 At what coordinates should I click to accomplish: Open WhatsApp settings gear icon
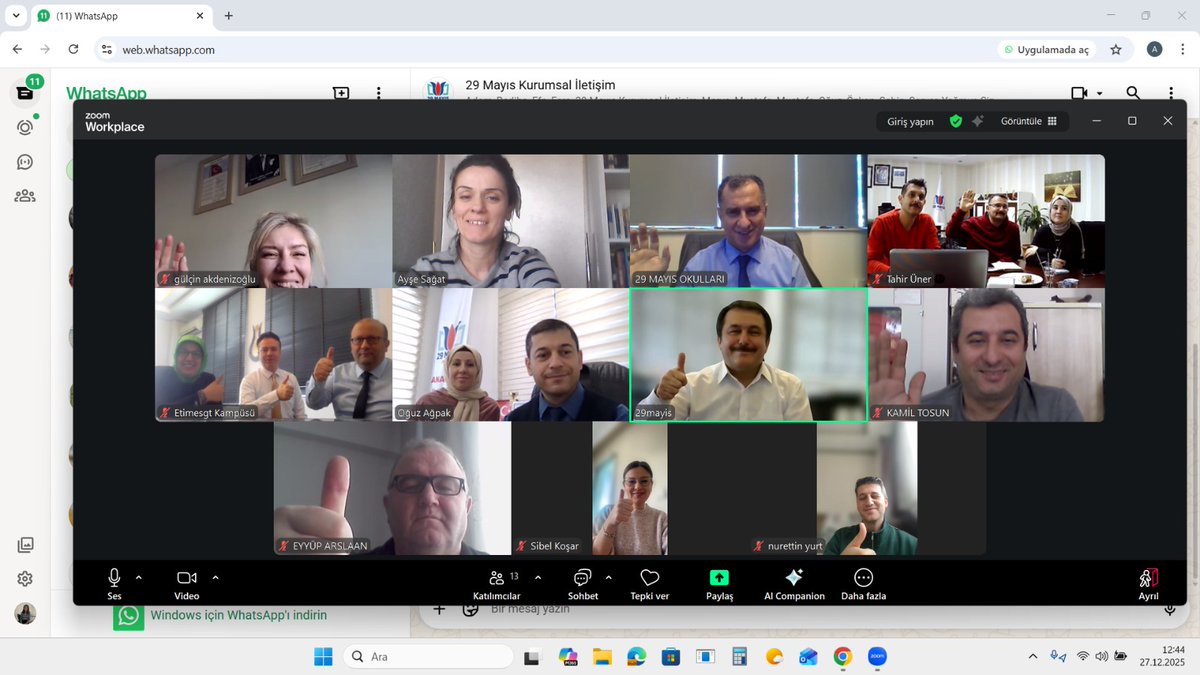[x=25, y=579]
